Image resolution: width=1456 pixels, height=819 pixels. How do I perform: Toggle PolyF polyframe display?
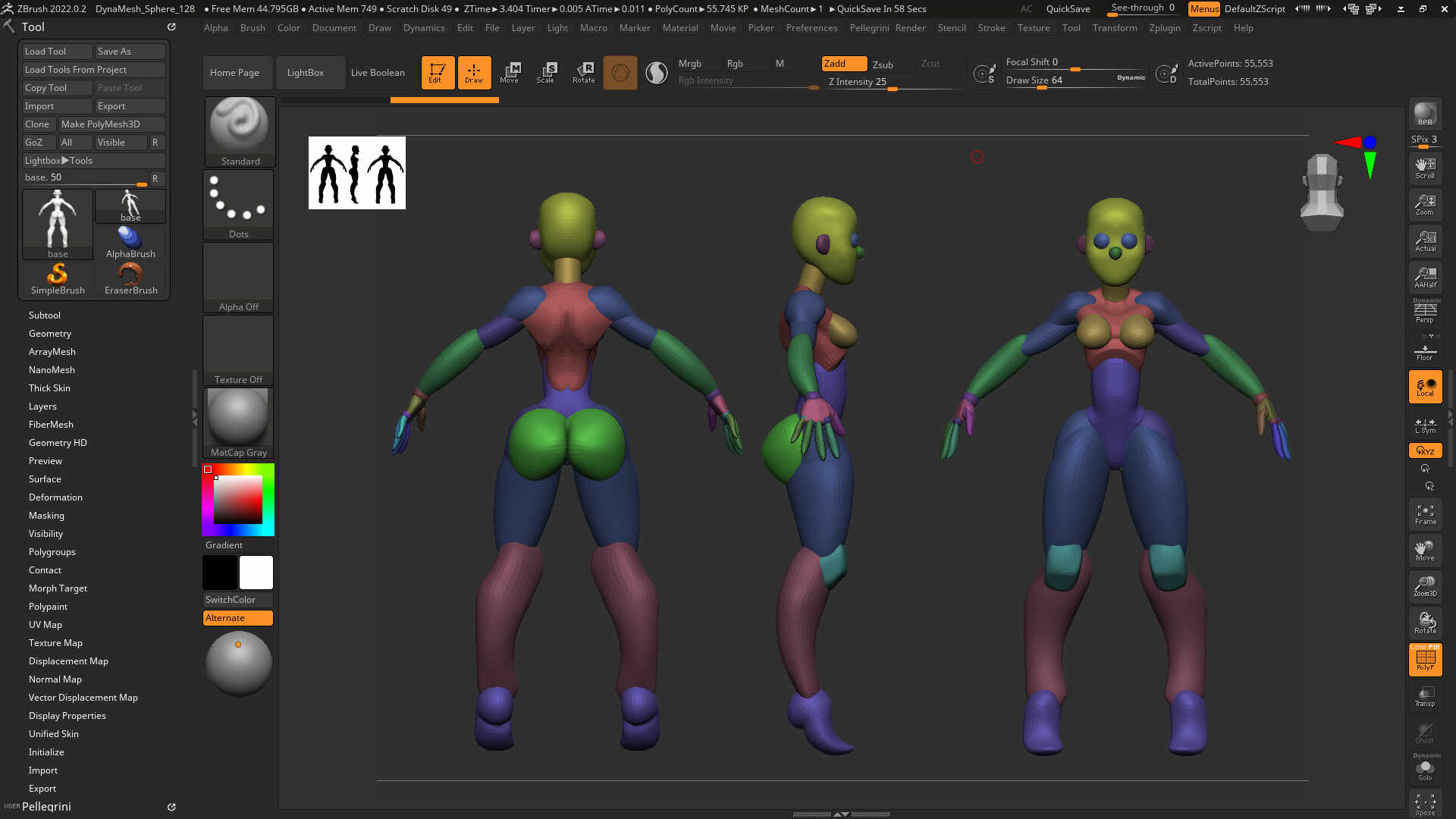pos(1425,659)
